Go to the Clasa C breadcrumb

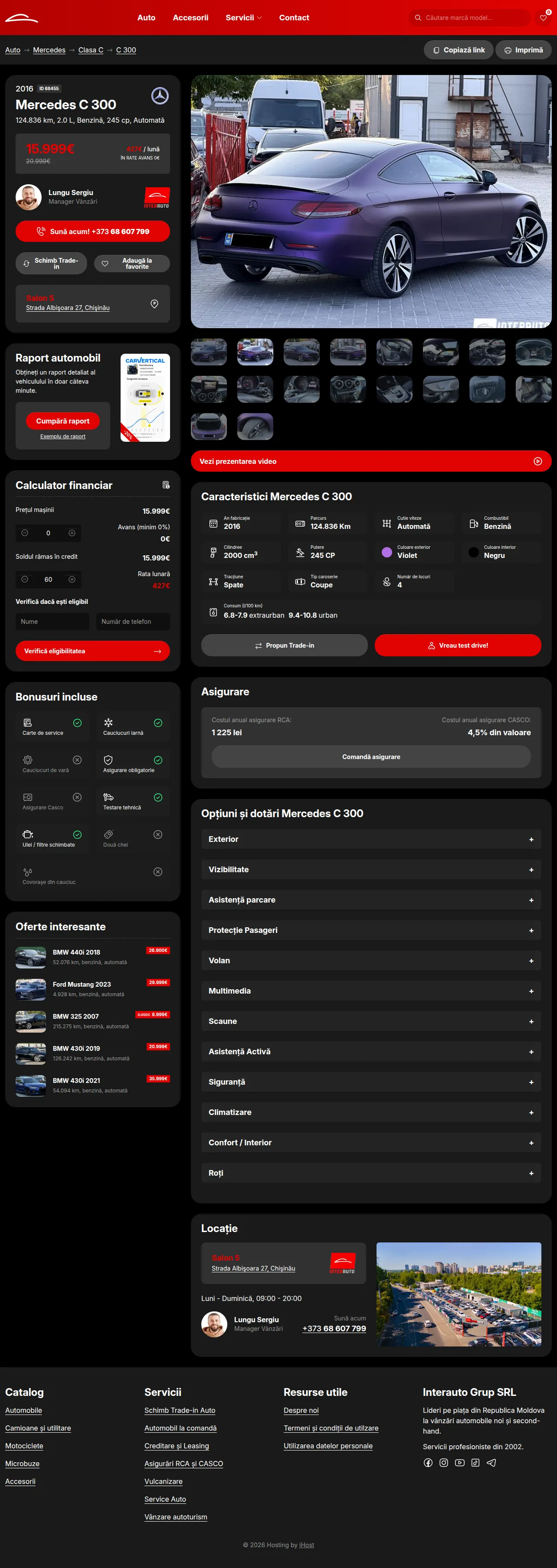[x=91, y=50]
